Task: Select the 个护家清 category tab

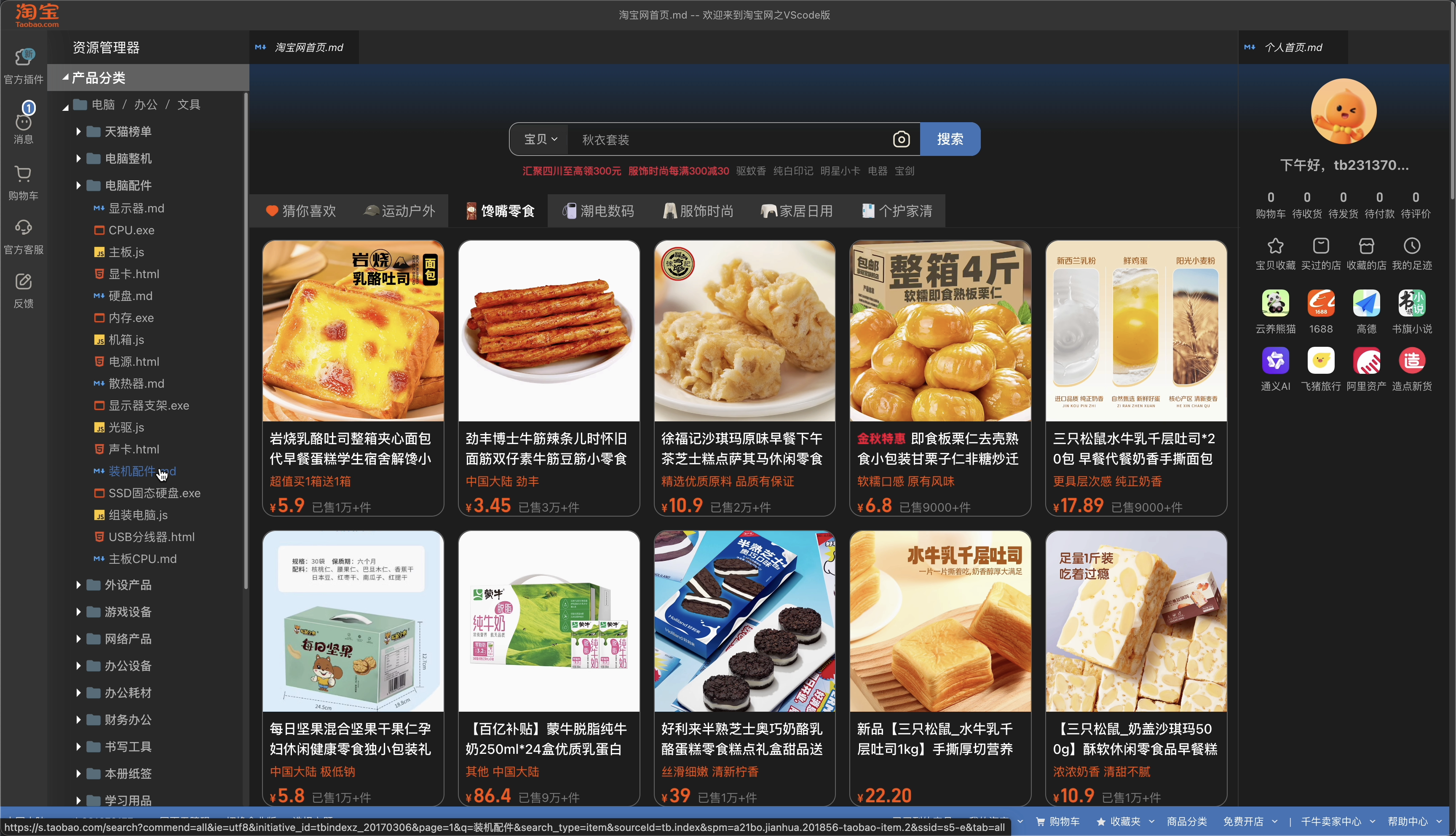Action: pos(897,211)
